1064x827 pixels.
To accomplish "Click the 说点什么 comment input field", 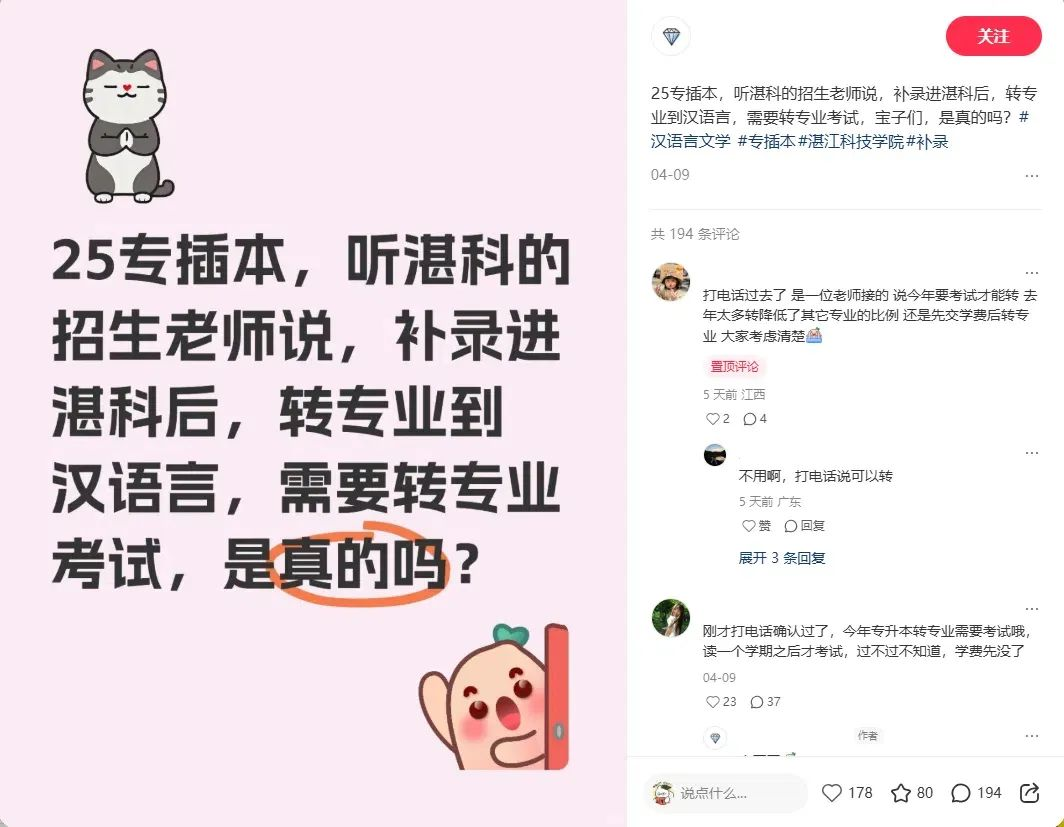I will [725, 792].
